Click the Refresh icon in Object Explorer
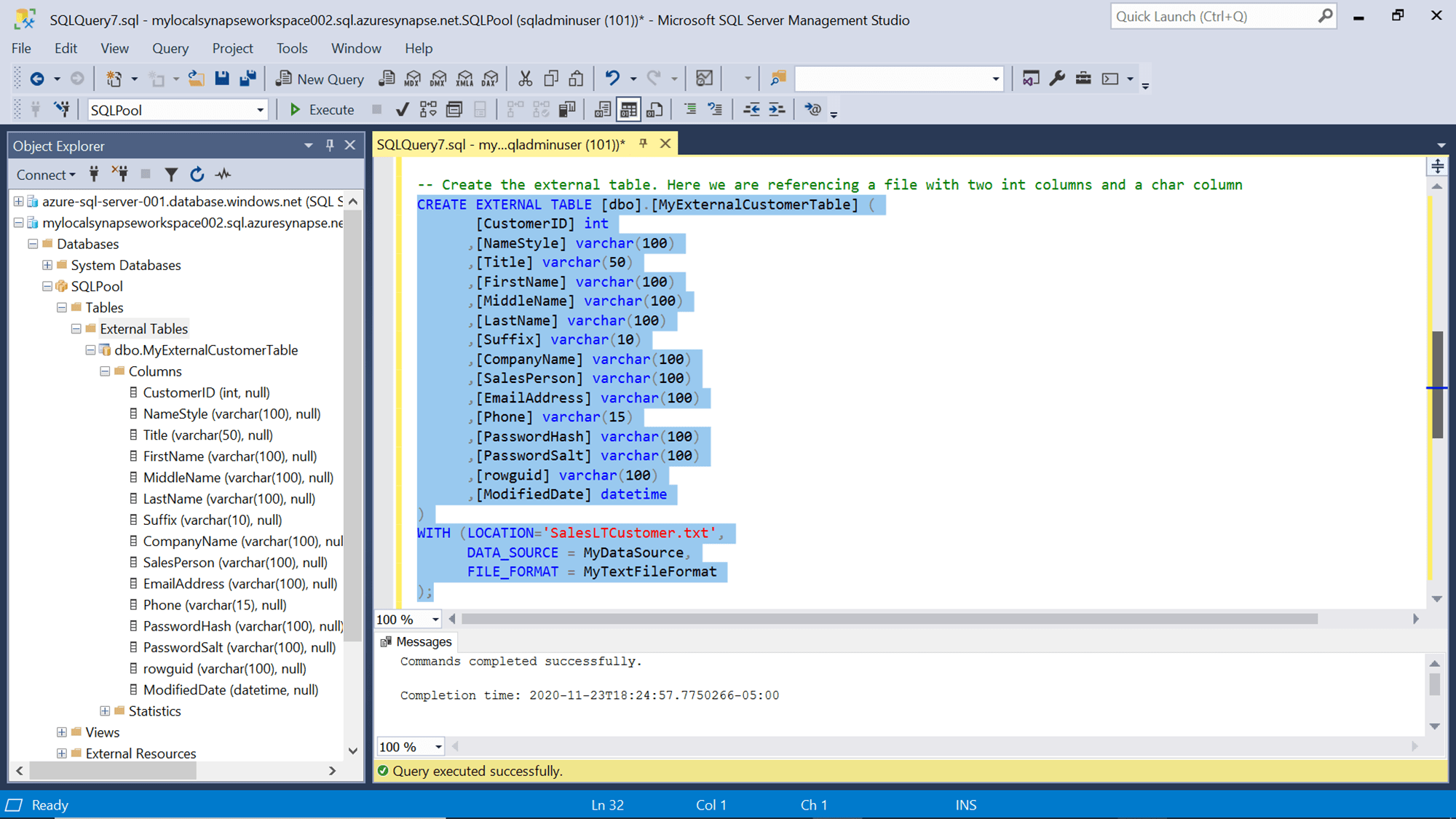 coord(197,174)
